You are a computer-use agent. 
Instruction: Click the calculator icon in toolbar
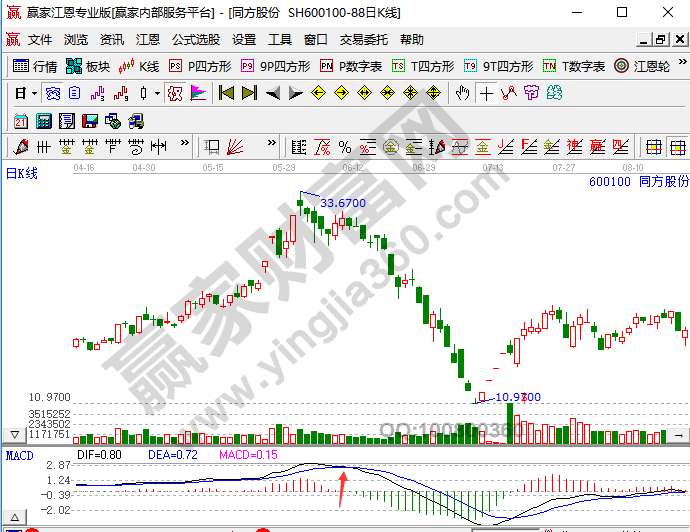pyautogui.click(x=43, y=121)
